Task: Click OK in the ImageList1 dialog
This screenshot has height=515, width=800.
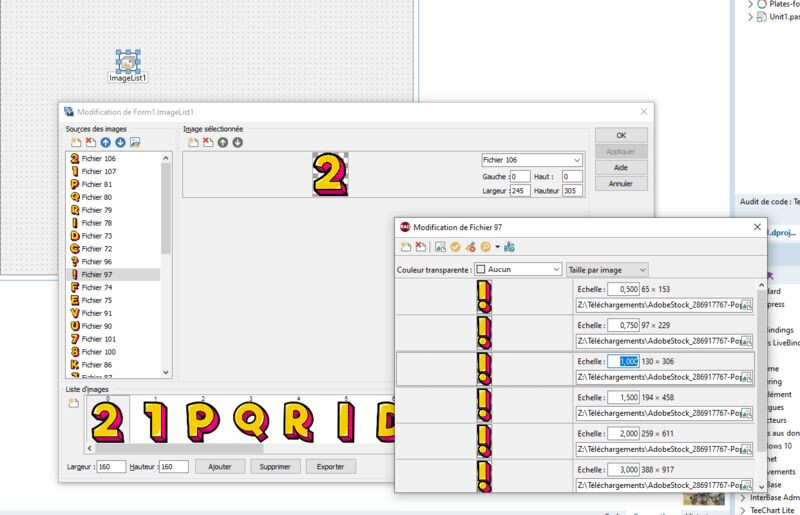Action: (621, 135)
